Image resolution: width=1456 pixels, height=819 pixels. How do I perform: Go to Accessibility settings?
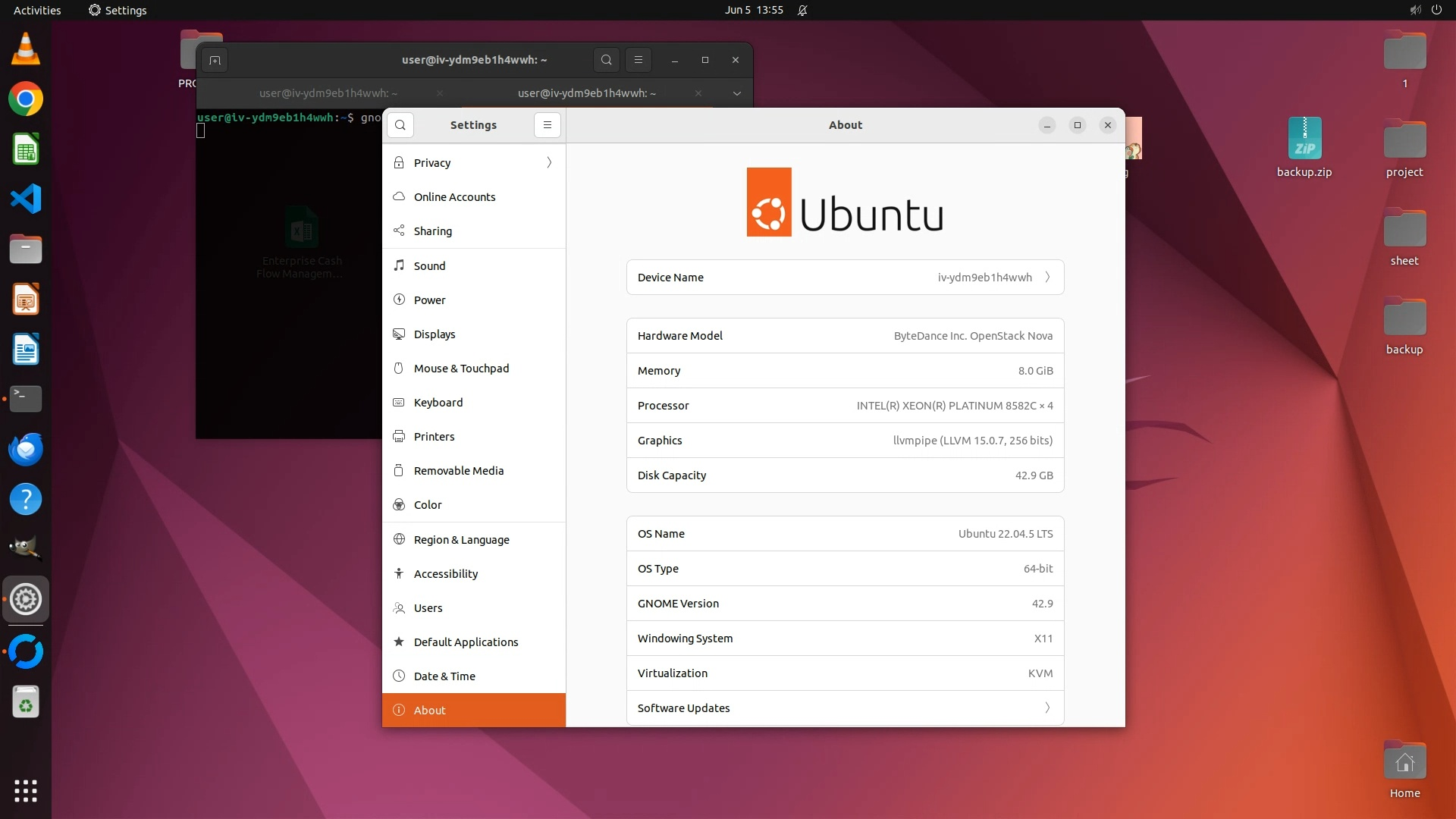tap(445, 574)
